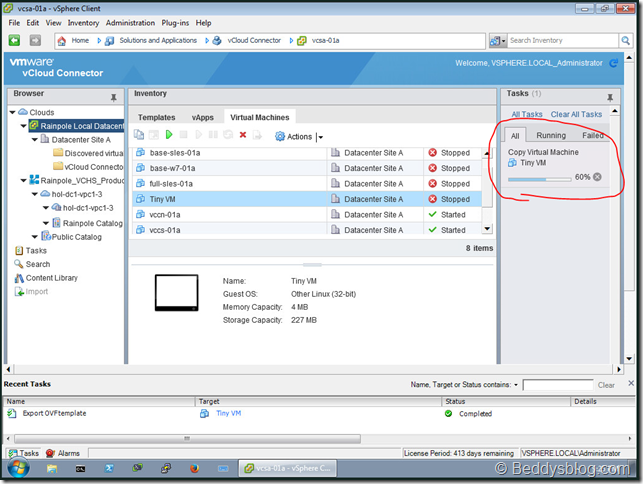Click the Clear All Tasks link

click(x=576, y=114)
